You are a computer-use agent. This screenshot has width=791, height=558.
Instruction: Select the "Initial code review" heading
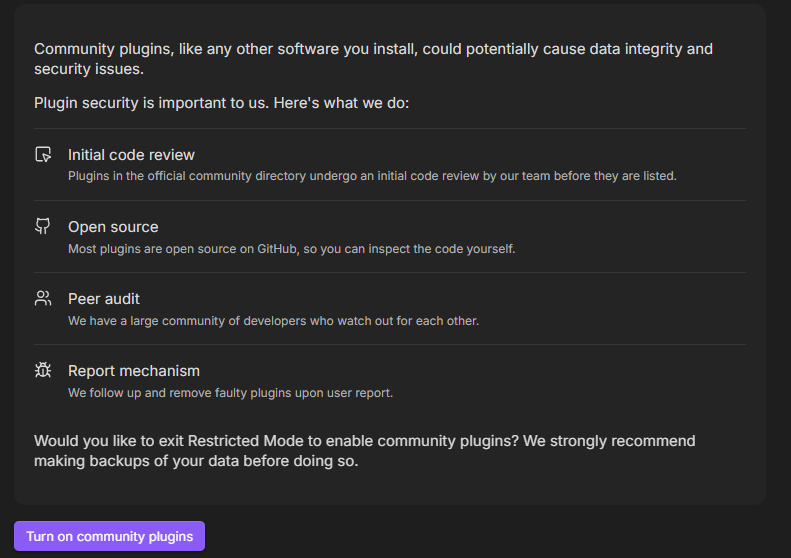click(x=131, y=155)
